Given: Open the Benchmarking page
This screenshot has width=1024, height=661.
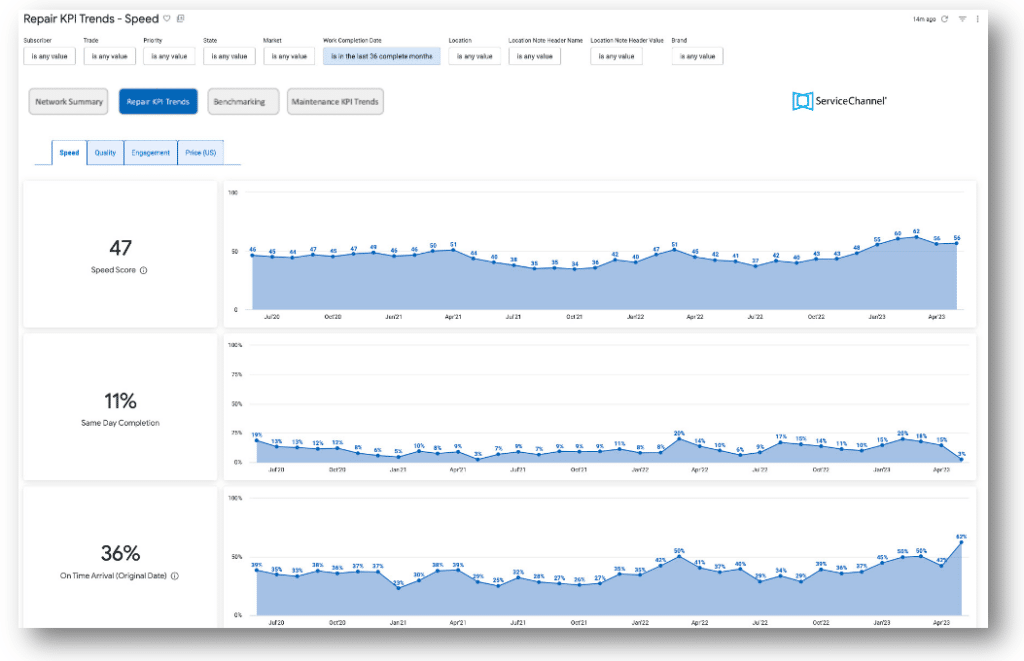Looking at the screenshot, I should (239, 102).
